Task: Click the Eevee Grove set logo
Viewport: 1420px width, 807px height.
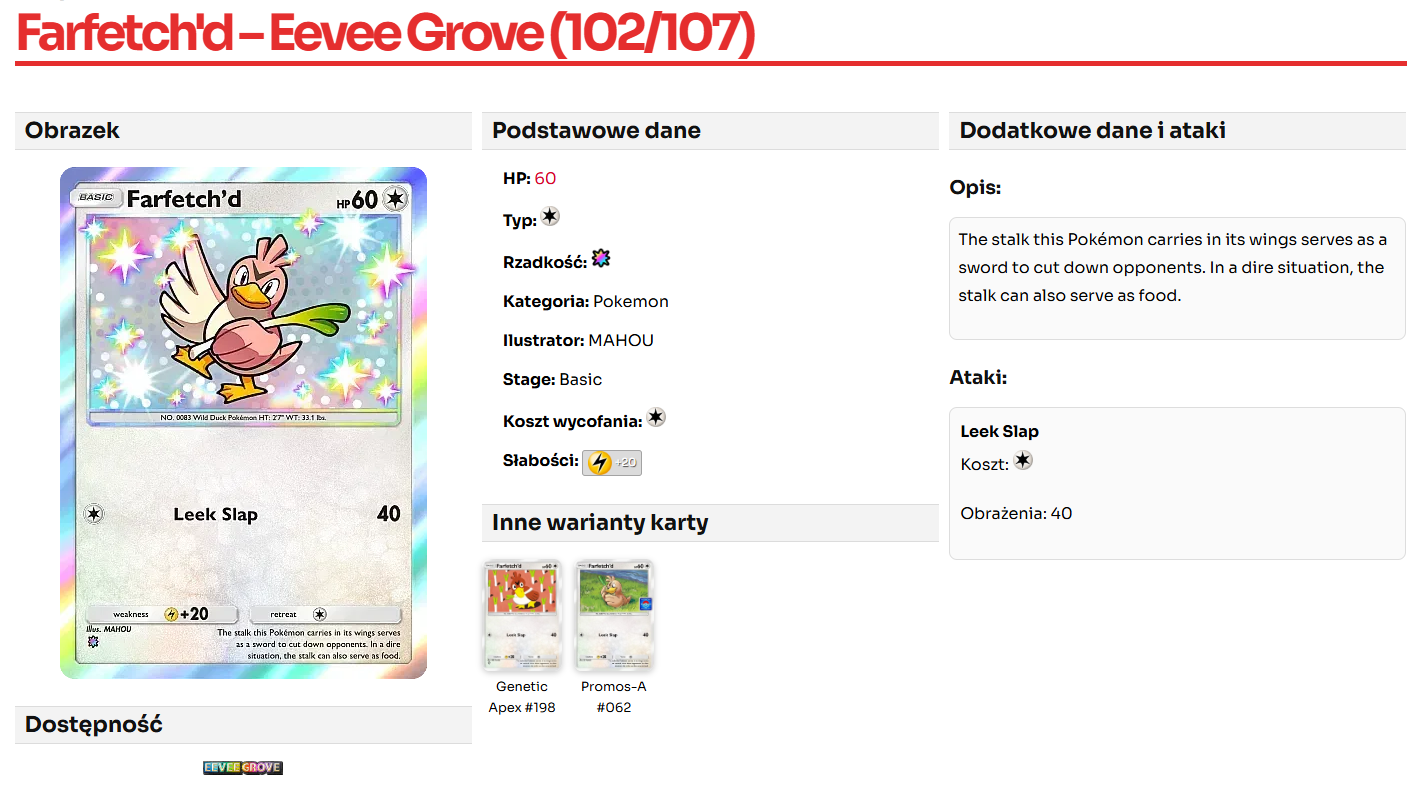Action: 243,768
